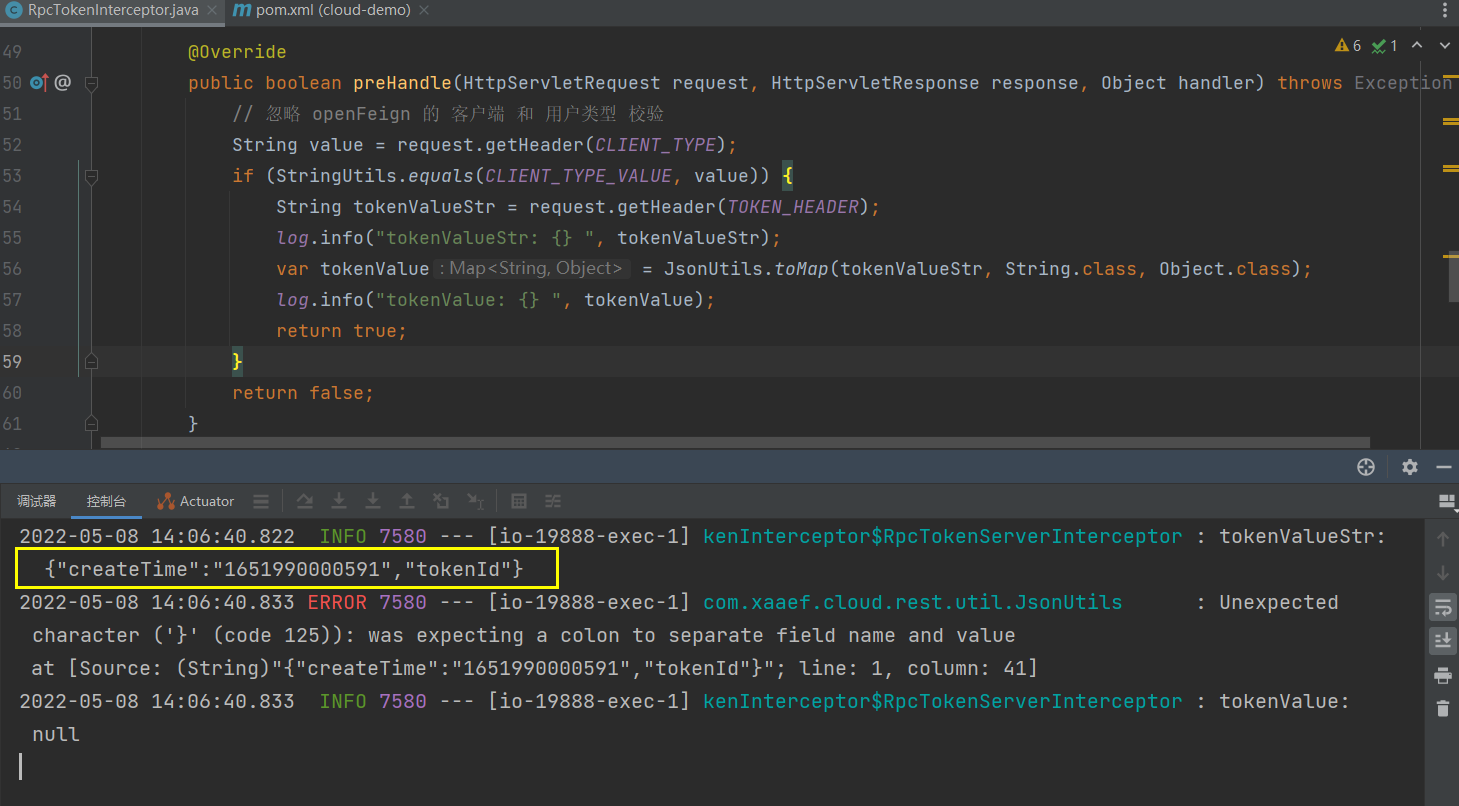Click the Step Into debugger icon
The image size is (1459, 806).
coord(339,501)
